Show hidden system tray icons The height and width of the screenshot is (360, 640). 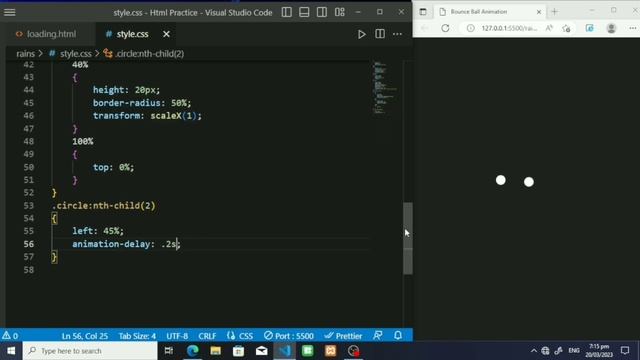(534, 351)
